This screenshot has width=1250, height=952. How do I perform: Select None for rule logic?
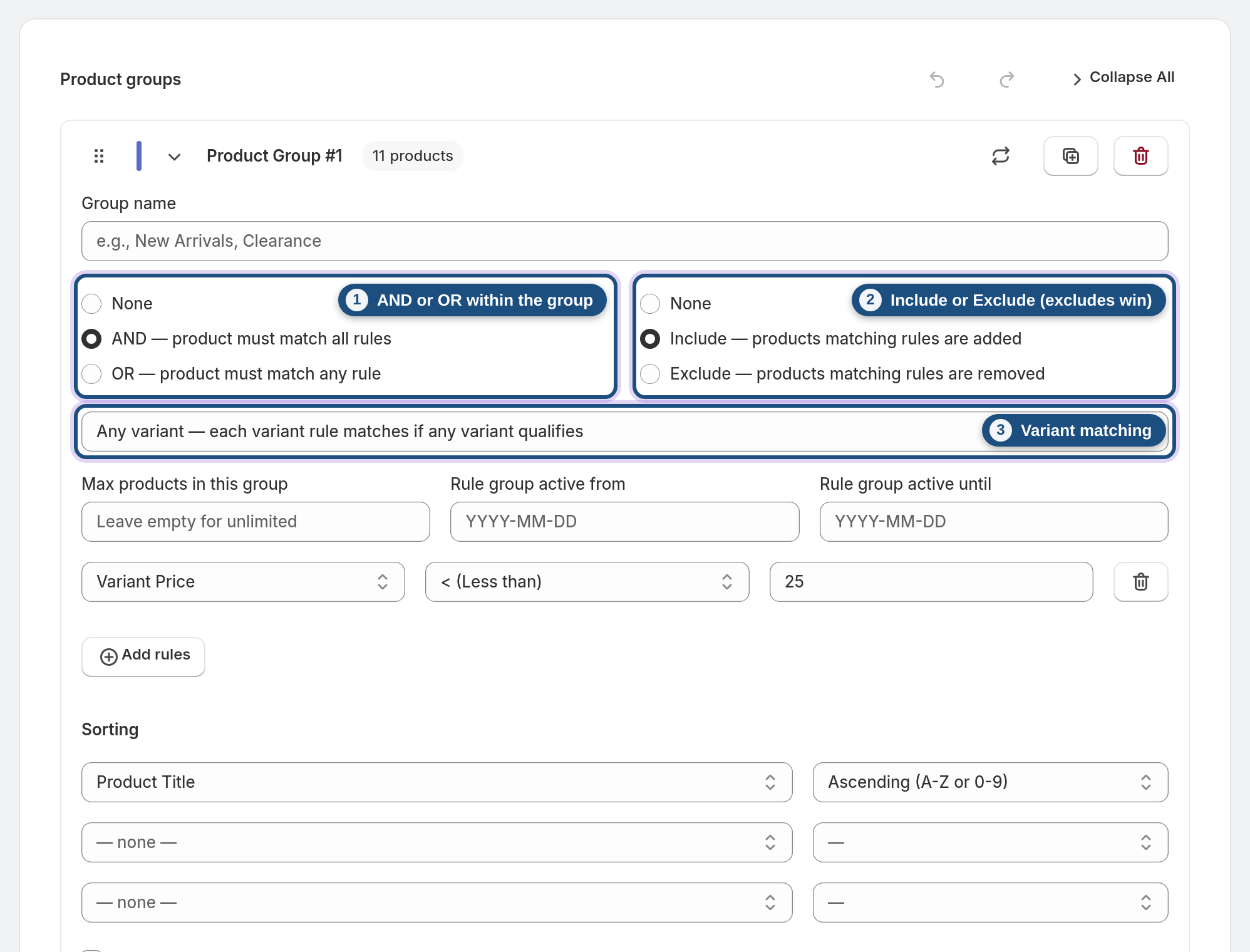[91, 304]
